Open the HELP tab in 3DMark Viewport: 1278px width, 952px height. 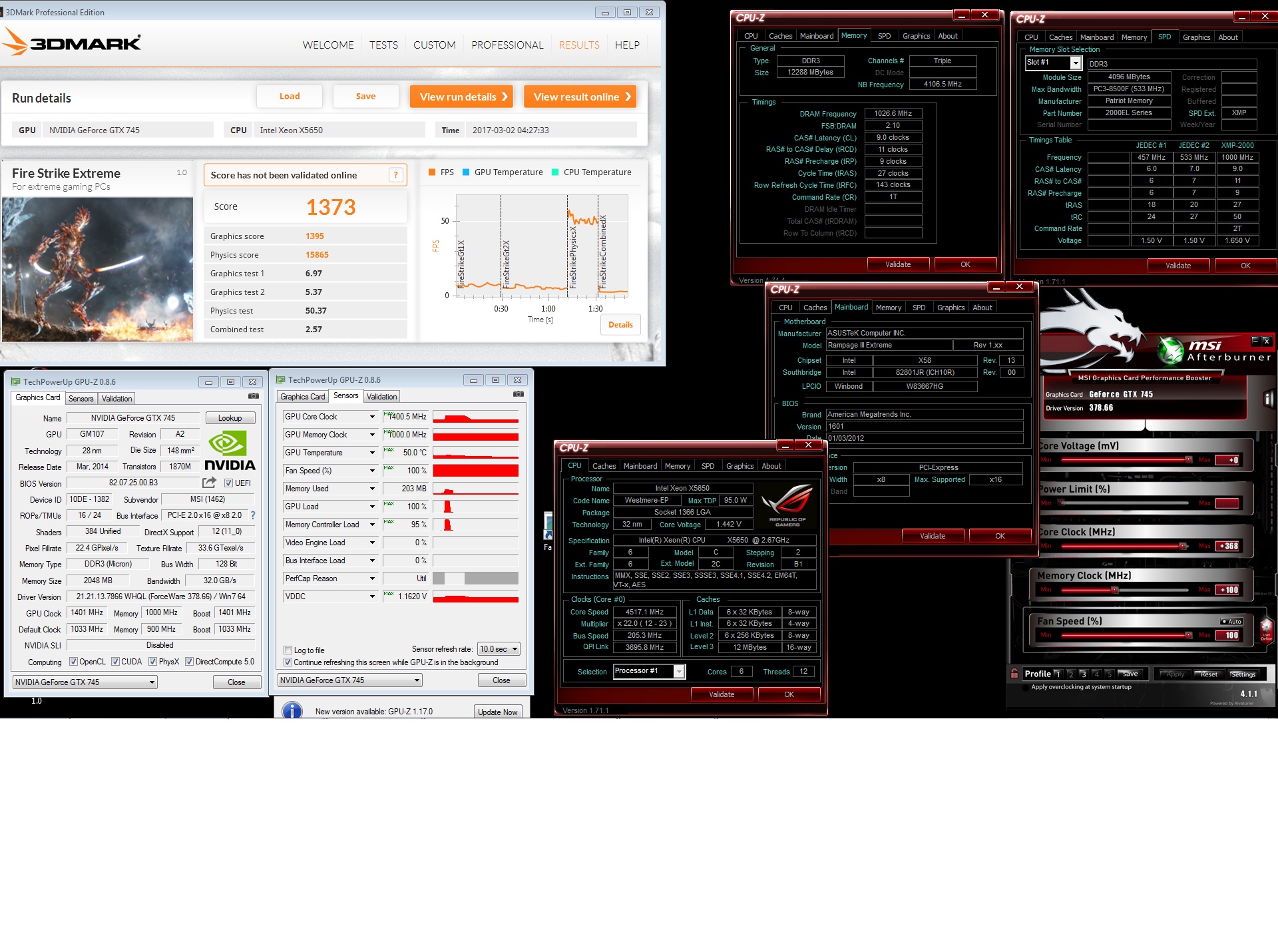(x=627, y=45)
